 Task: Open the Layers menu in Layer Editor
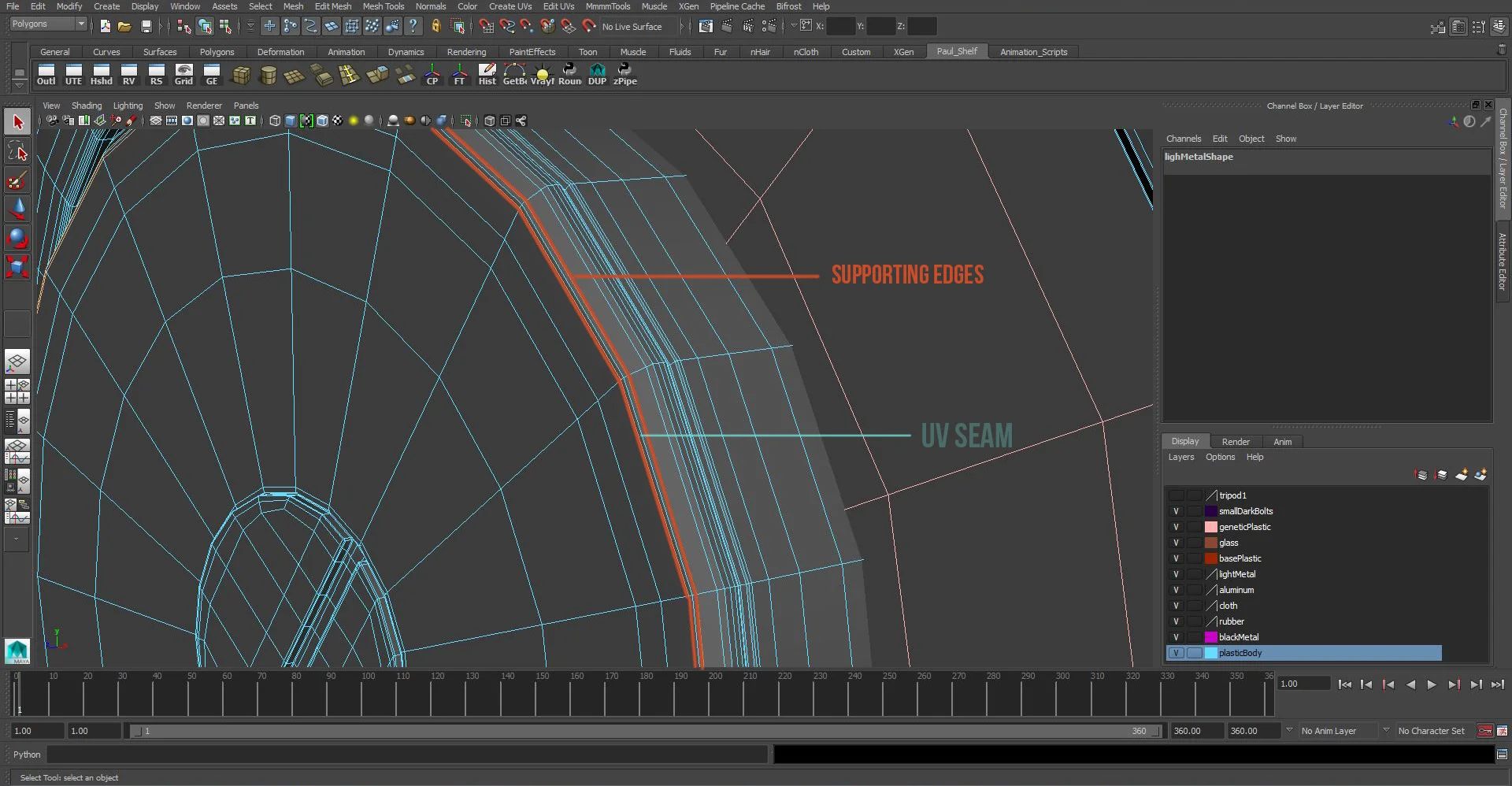(1180, 457)
